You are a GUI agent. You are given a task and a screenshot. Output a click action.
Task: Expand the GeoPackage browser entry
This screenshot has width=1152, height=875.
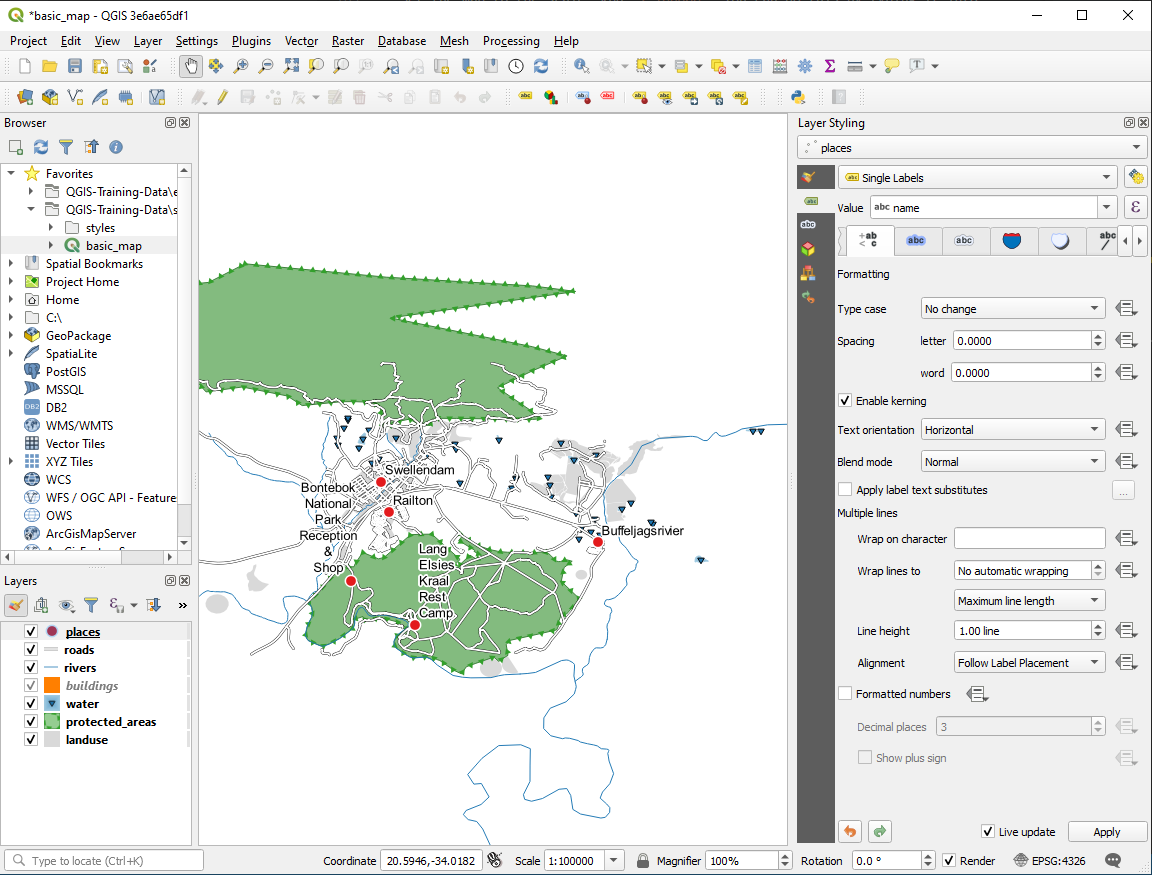13,335
